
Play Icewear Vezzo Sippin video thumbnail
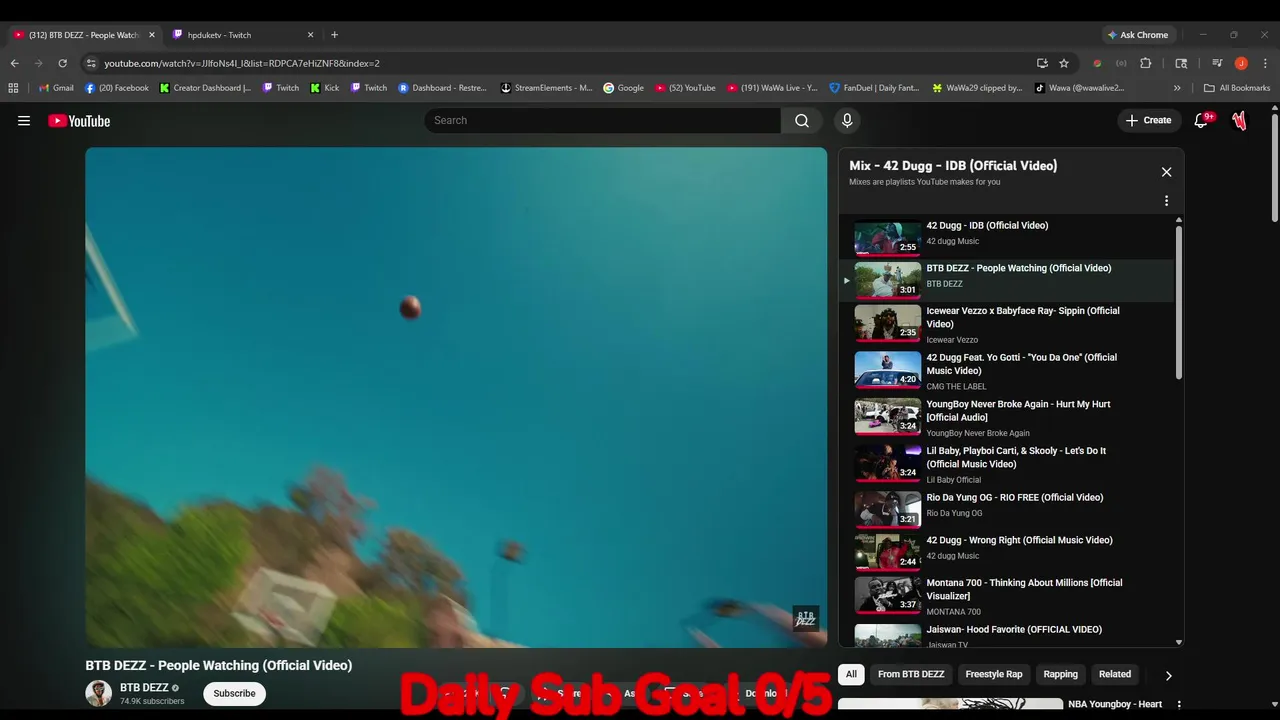tap(887, 323)
